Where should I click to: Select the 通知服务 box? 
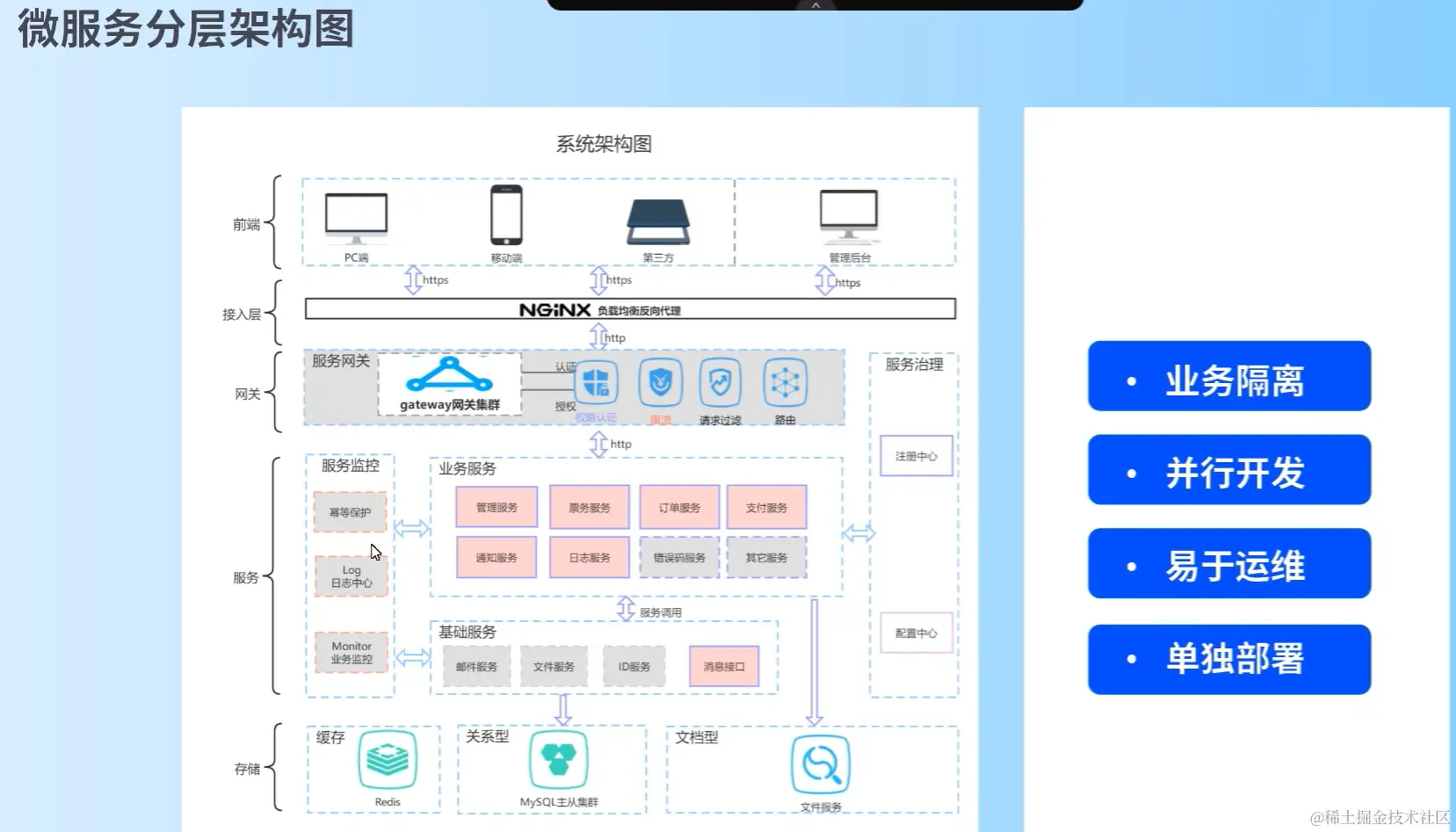[496, 558]
